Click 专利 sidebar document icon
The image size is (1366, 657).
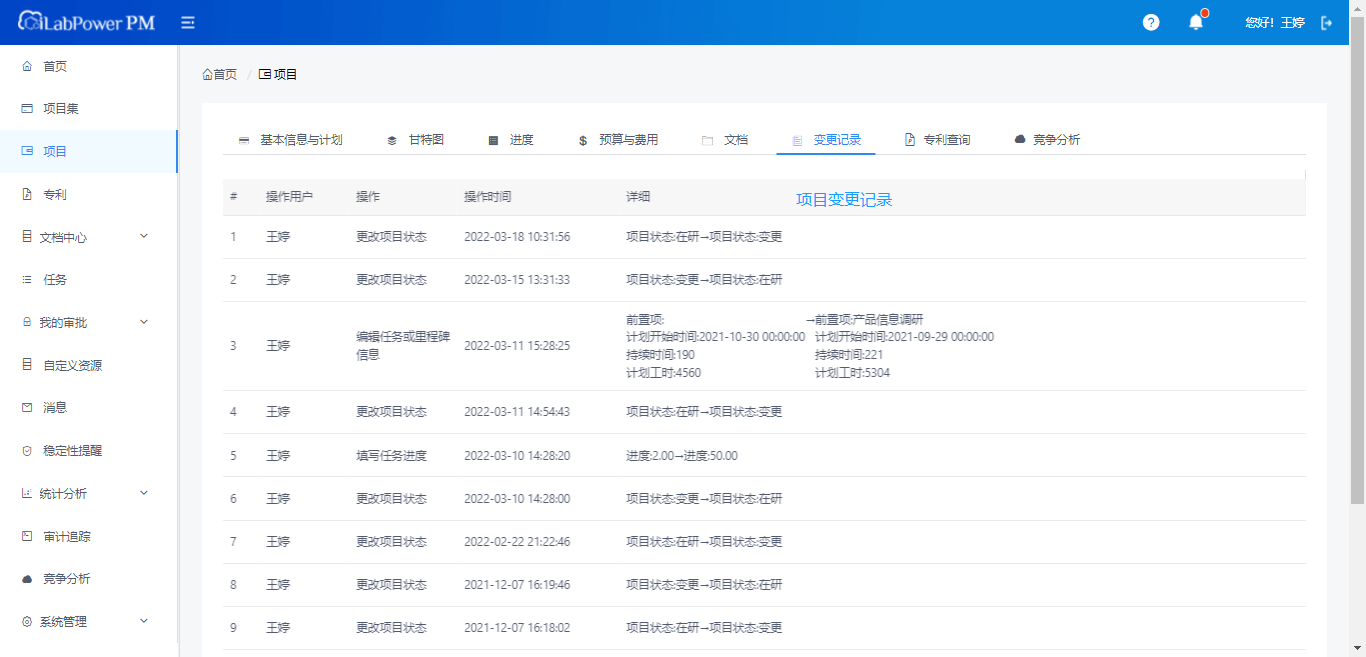point(27,195)
